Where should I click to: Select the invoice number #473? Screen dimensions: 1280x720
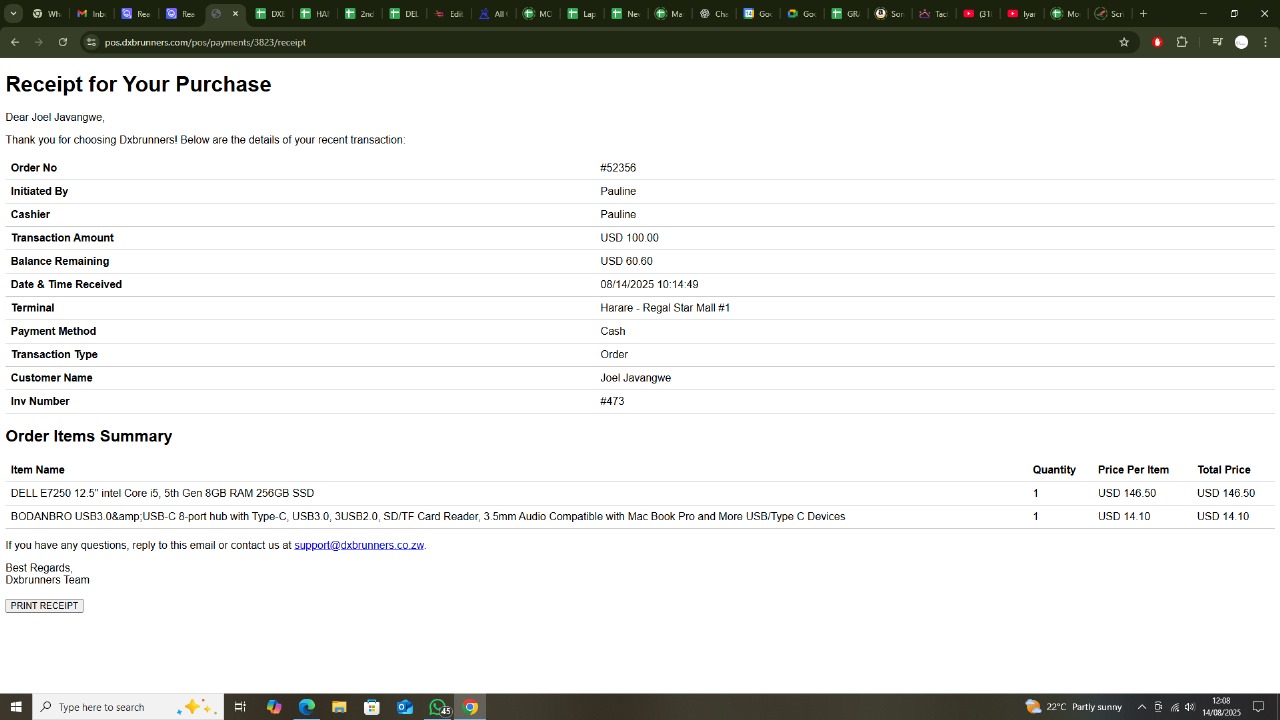[x=612, y=401]
